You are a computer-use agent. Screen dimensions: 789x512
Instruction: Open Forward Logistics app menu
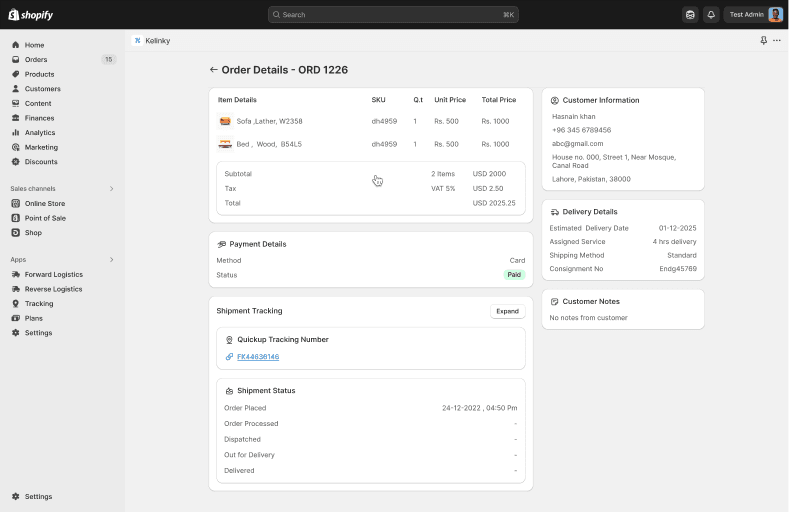pyautogui.click(x=53, y=274)
